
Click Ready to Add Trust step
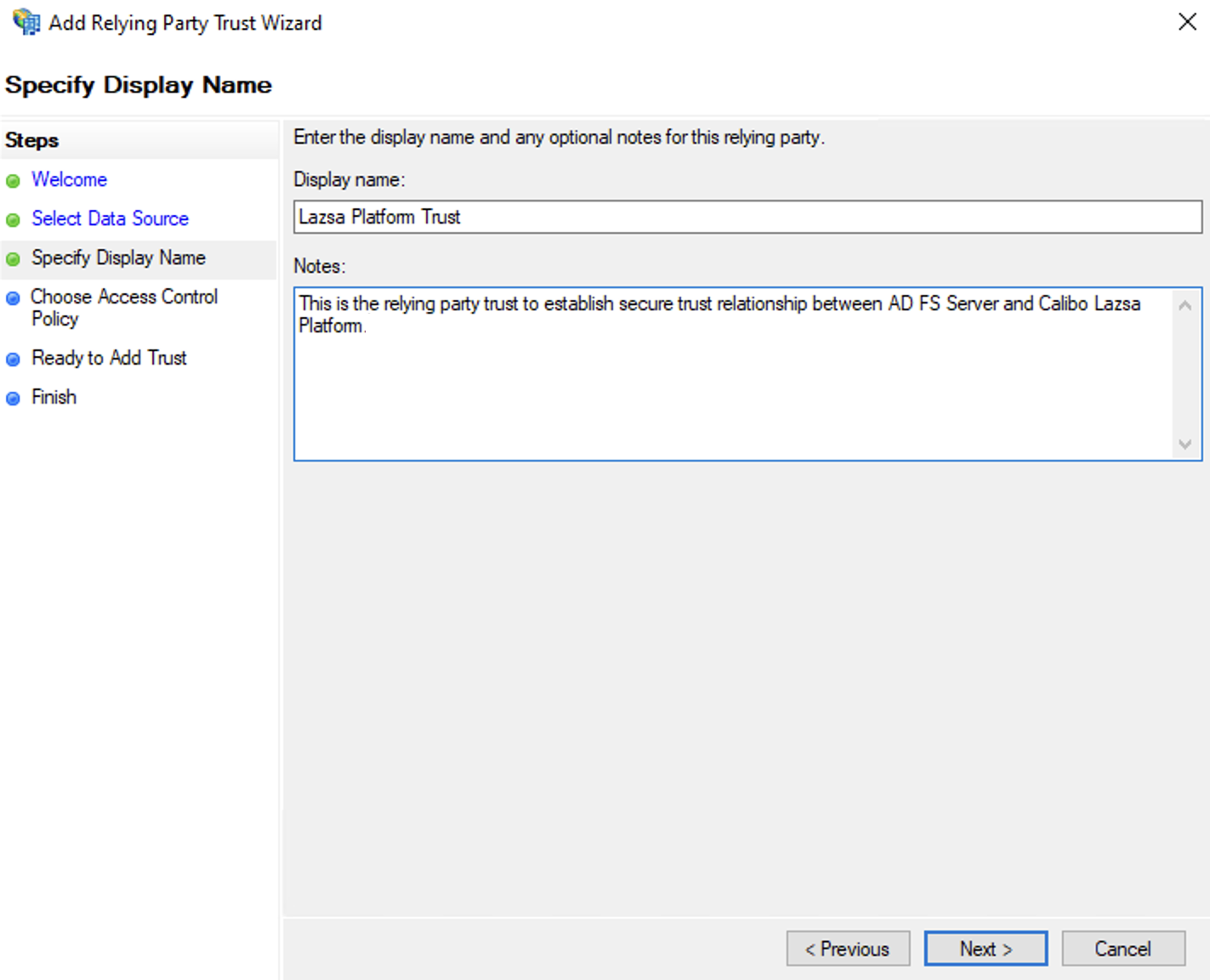pyautogui.click(x=109, y=358)
